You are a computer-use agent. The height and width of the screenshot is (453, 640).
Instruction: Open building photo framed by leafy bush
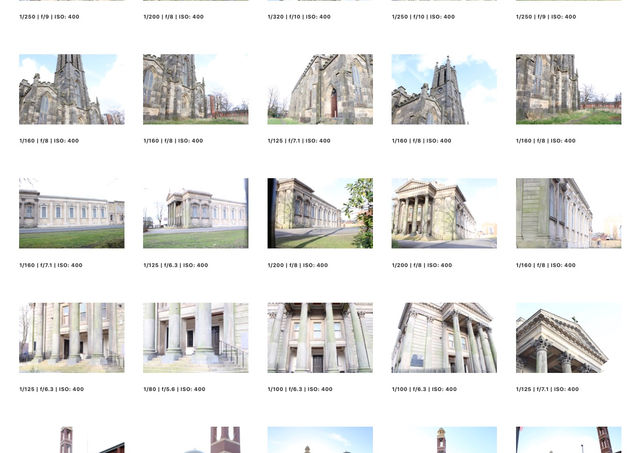click(320, 213)
